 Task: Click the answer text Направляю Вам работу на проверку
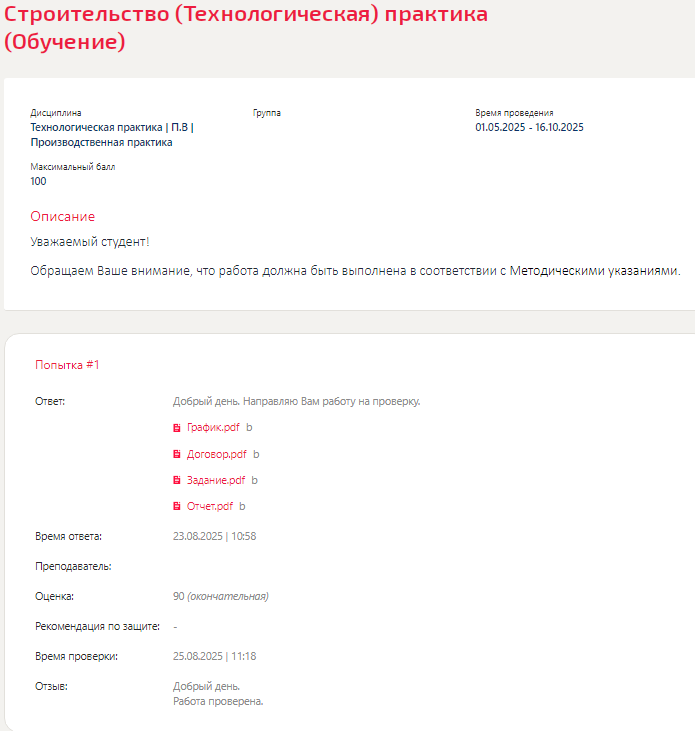tap(331, 401)
